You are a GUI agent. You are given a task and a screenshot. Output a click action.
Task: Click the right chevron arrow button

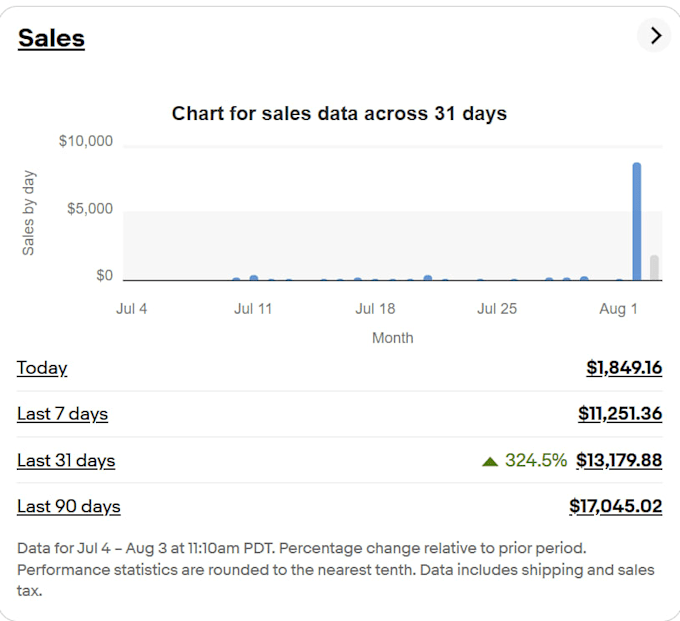tap(655, 35)
